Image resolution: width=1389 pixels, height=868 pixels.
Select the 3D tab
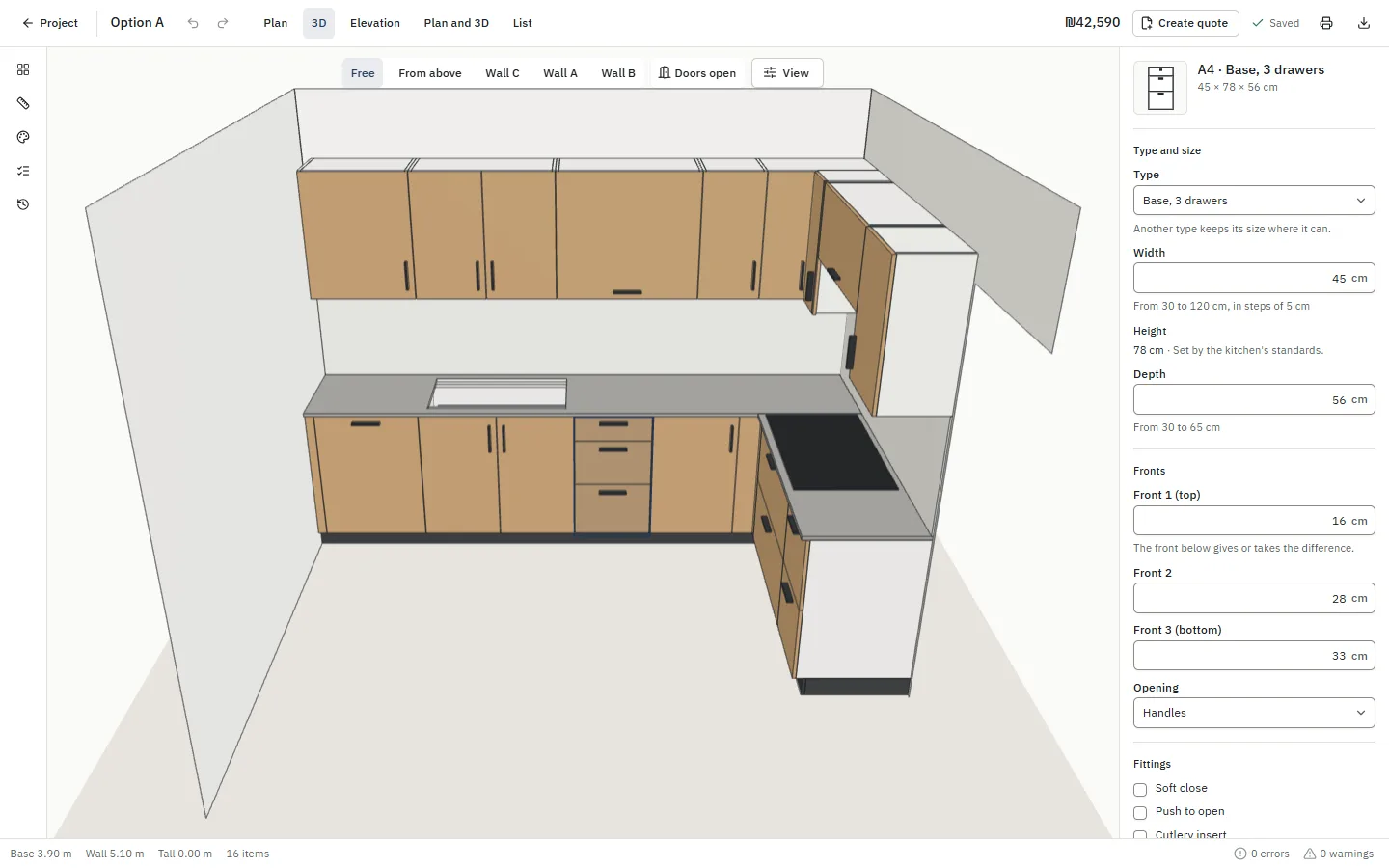pos(318,23)
